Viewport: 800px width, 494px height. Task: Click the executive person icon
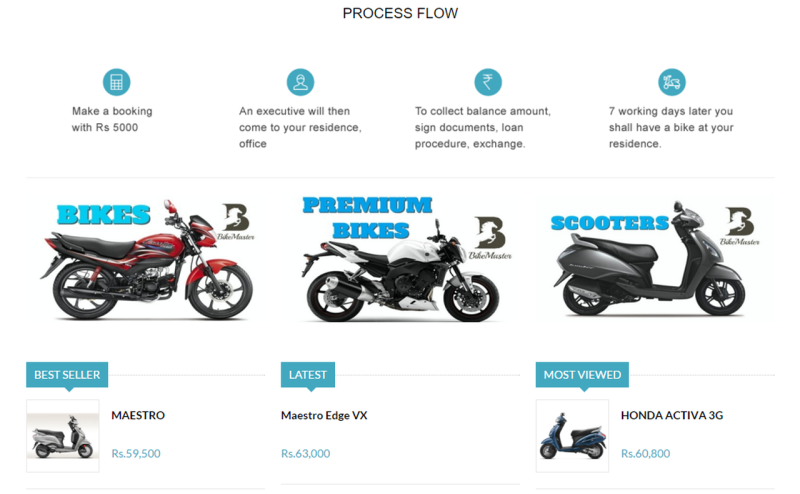click(300, 82)
